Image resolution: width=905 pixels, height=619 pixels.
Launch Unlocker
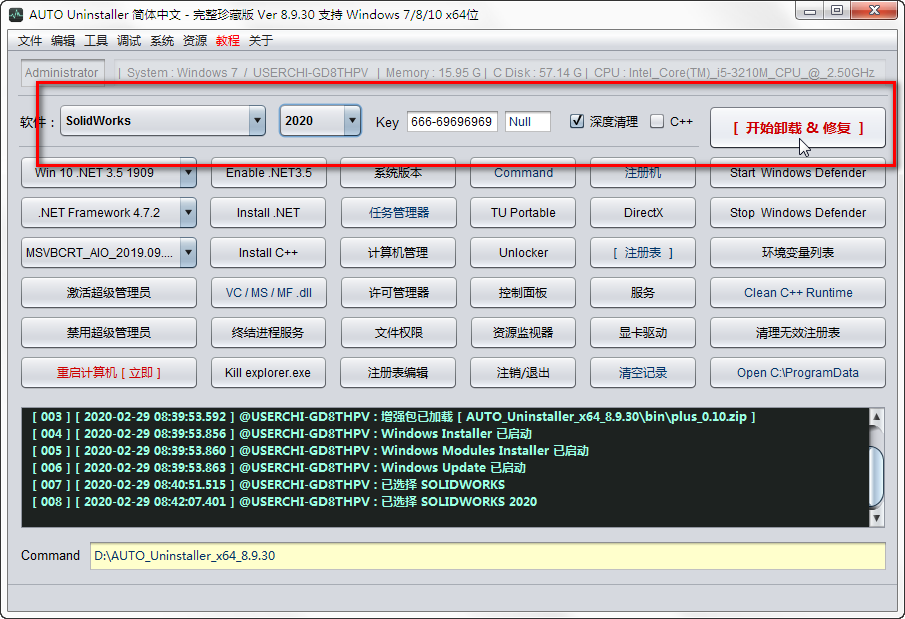click(523, 252)
